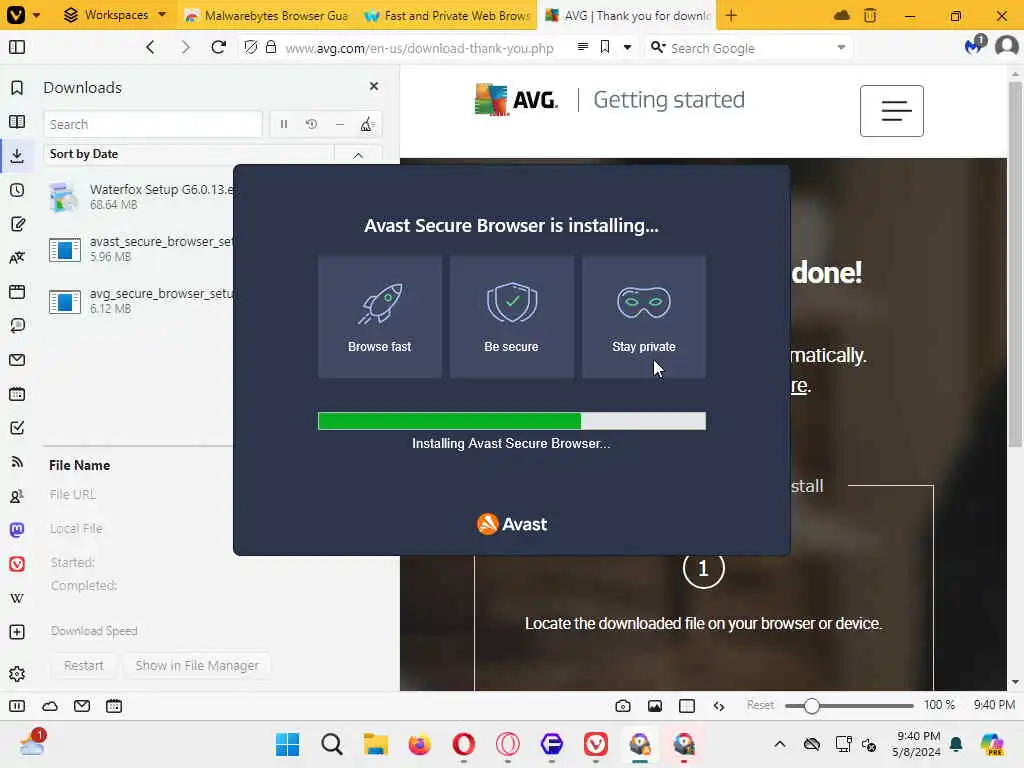The image size is (1024, 768).
Task: Retry download icon in Downloads toolbar
Action: click(312, 124)
